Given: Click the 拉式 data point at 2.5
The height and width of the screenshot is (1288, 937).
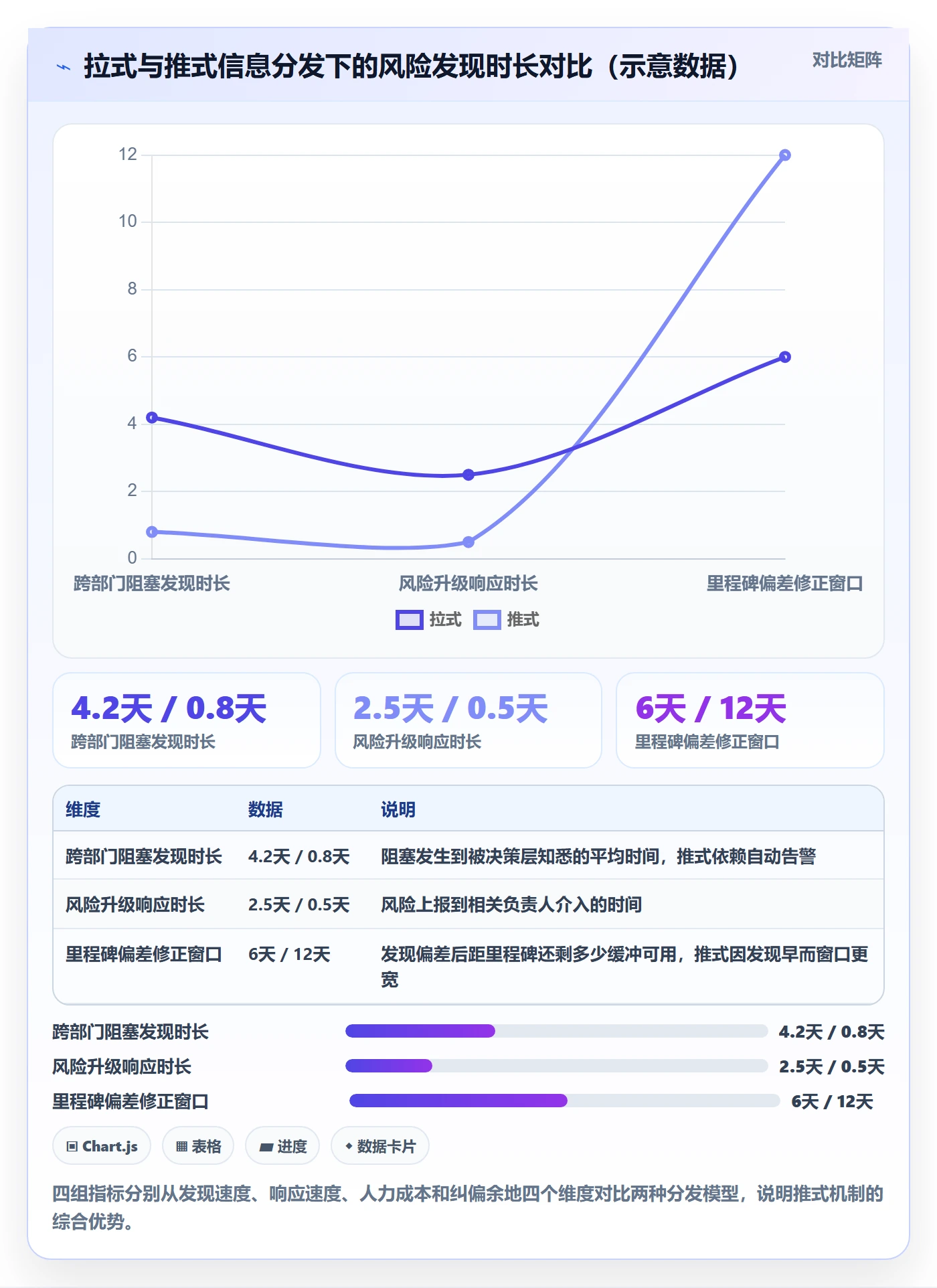Looking at the screenshot, I should point(468,475).
